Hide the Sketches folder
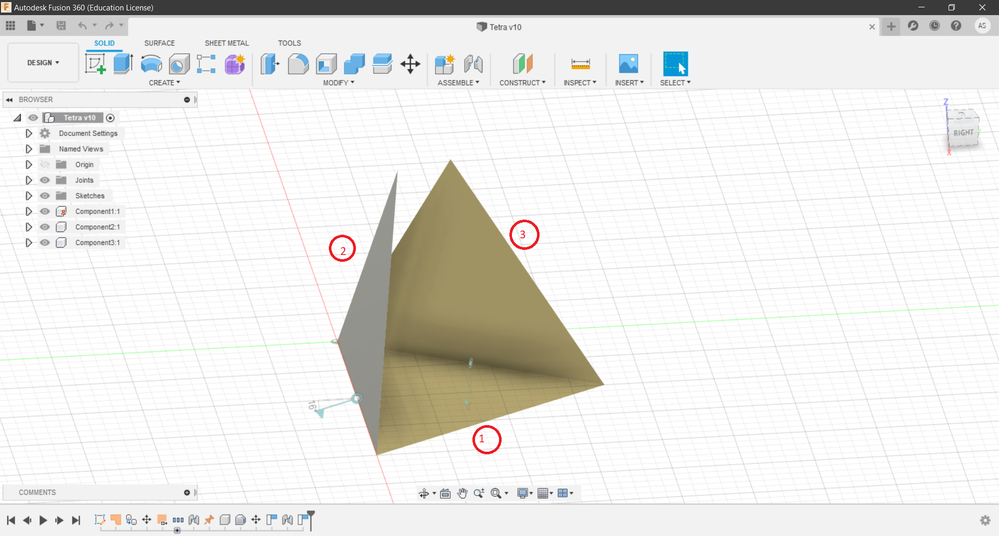This screenshot has height=536, width=999. [45, 196]
